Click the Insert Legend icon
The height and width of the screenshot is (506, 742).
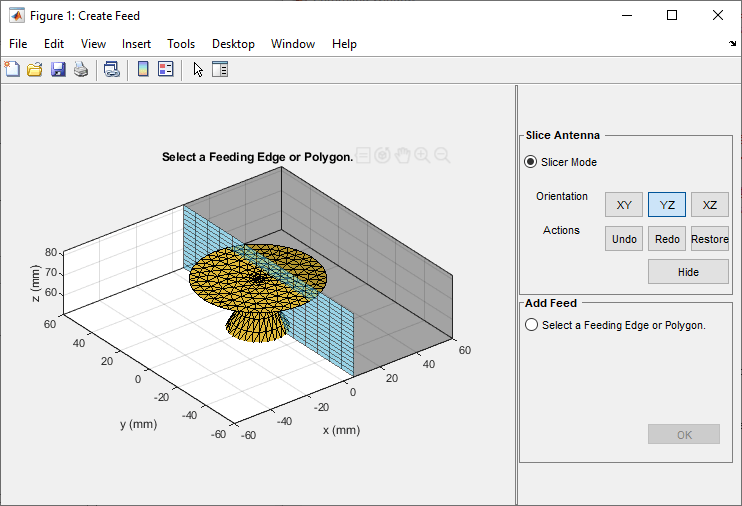tap(166, 69)
